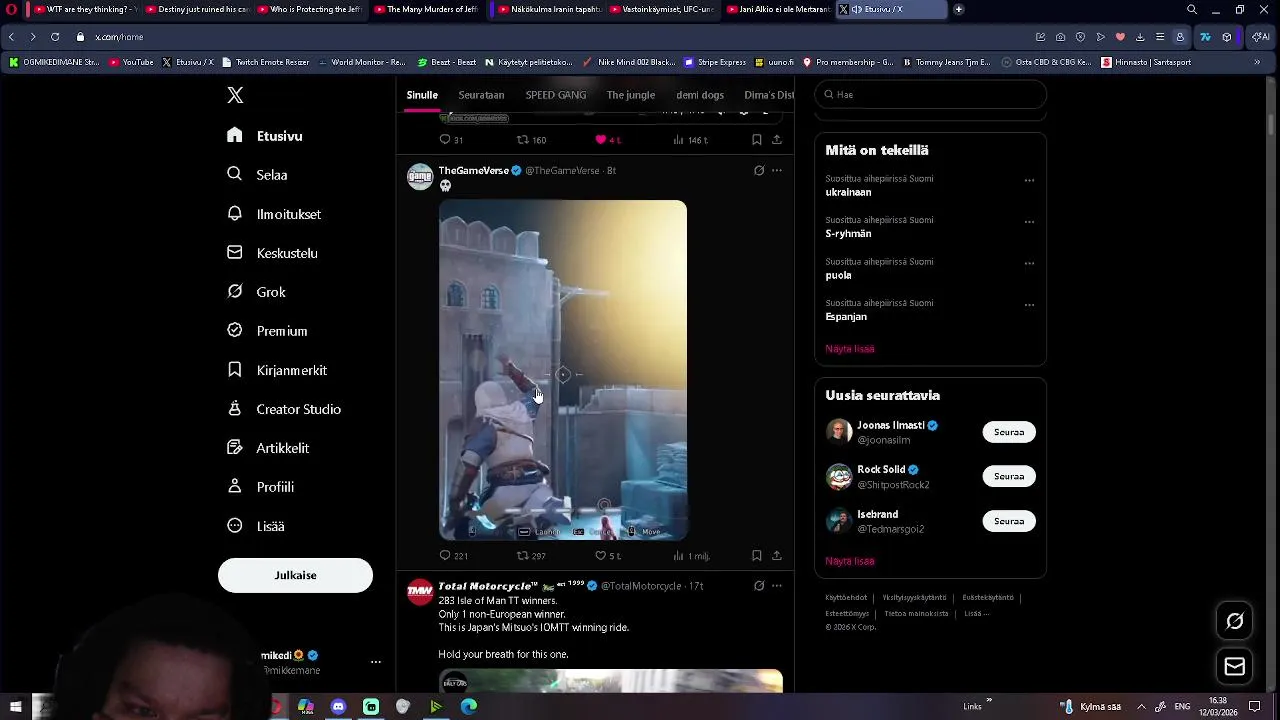Reload the page in browser toolbar
This screenshot has width=1280, height=720.
point(55,37)
